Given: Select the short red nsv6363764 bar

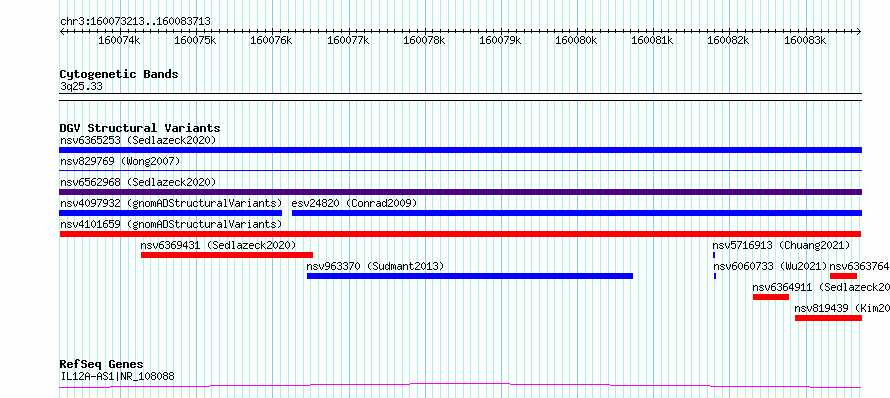Looking at the screenshot, I should click(x=843, y=276).
